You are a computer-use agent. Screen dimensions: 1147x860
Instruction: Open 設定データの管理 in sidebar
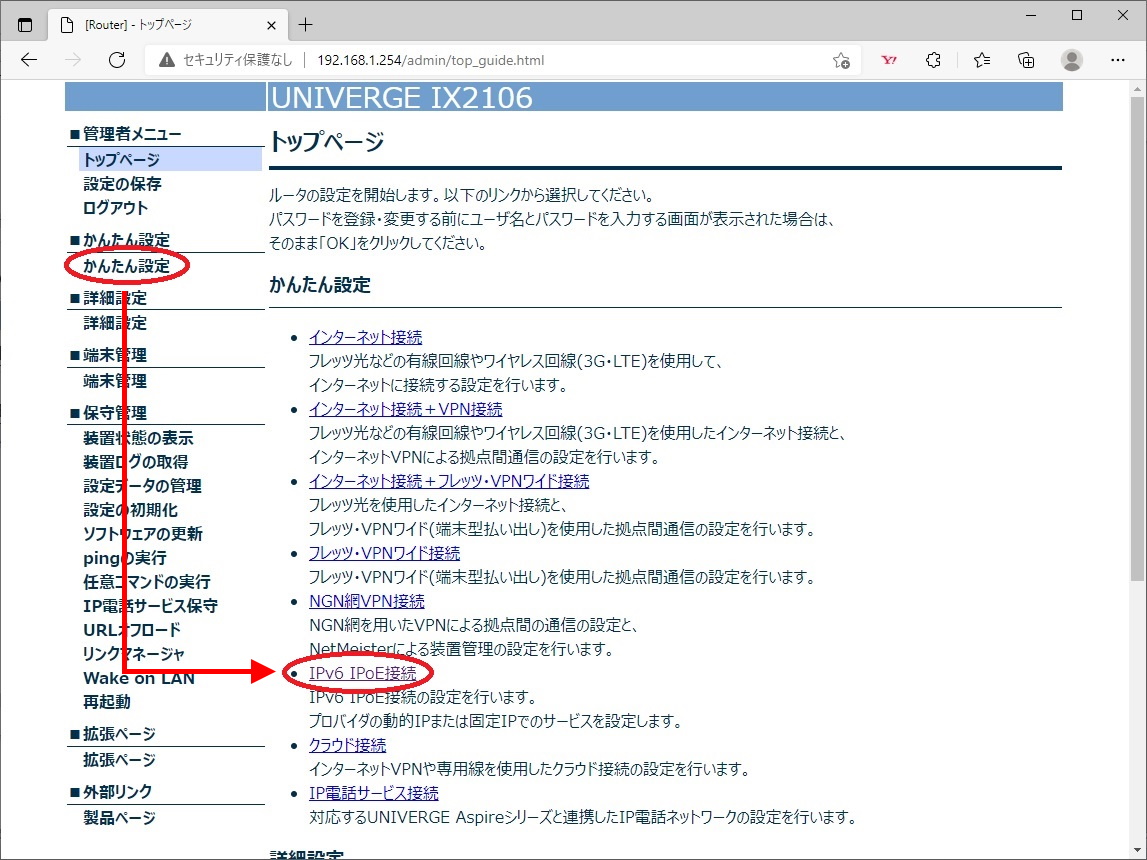click(x=142, y=486)
